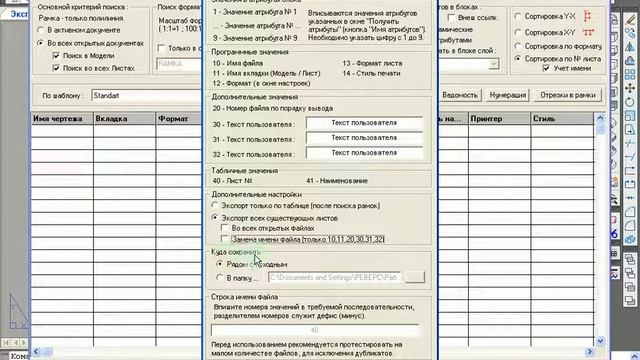Select the Rotate tool
This screenshot has height=360, width=640.
(630, 102)
